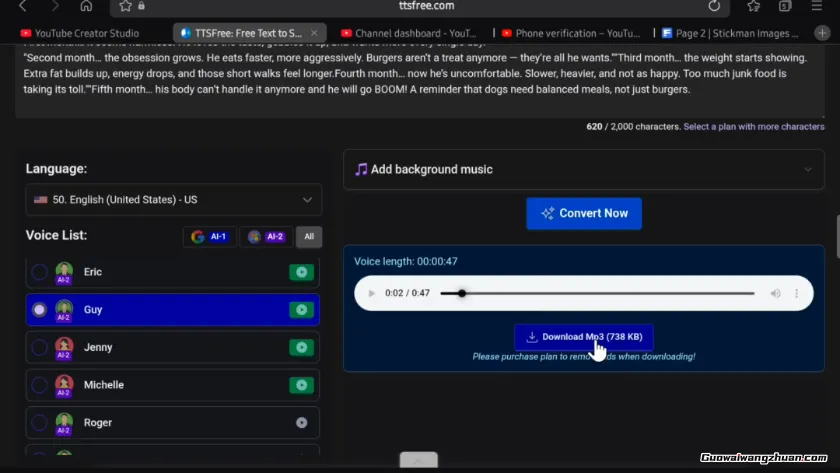
Task: Select the Michelle voice radio button
Action: [x=39, y=385]
